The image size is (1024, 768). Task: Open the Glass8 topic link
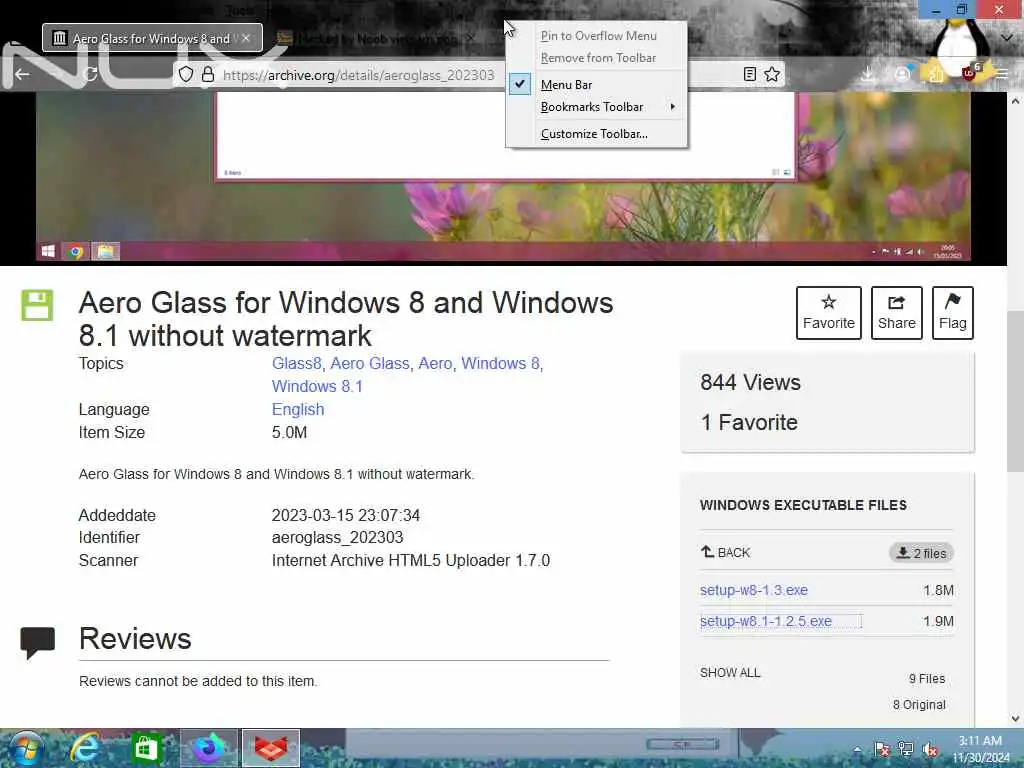click(x=296, y=364)
